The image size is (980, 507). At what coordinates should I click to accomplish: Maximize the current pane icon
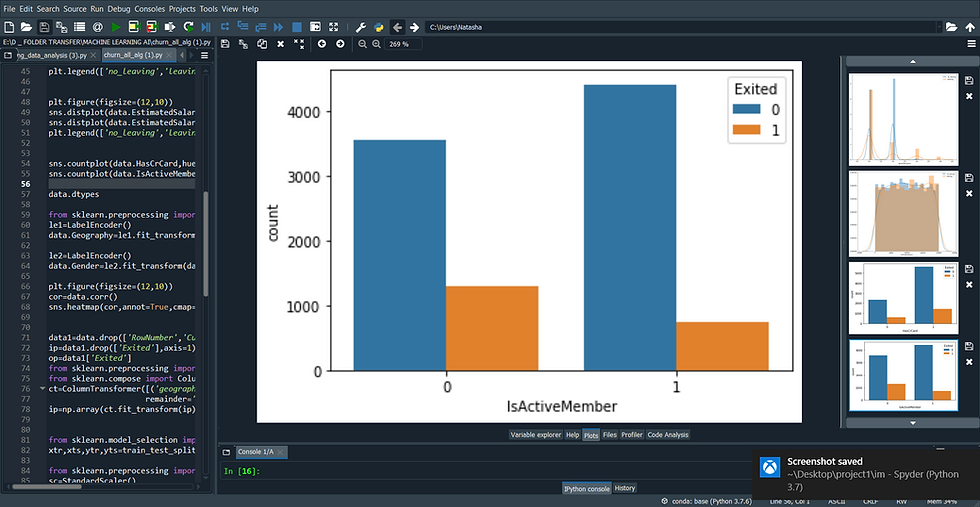click(x=316, y=27)
